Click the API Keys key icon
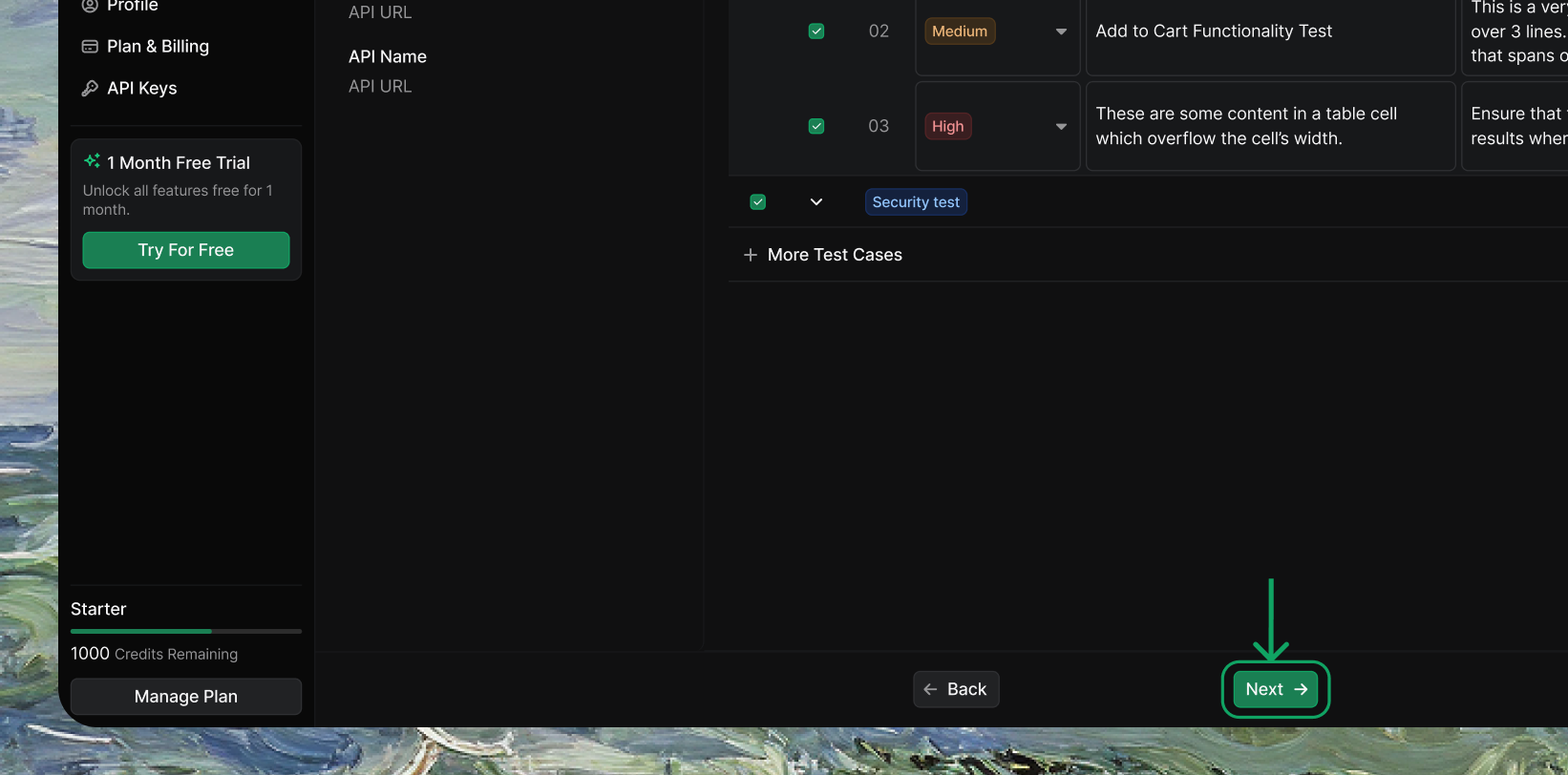This screenshot has width=1568, height=775. pos(90,88)
